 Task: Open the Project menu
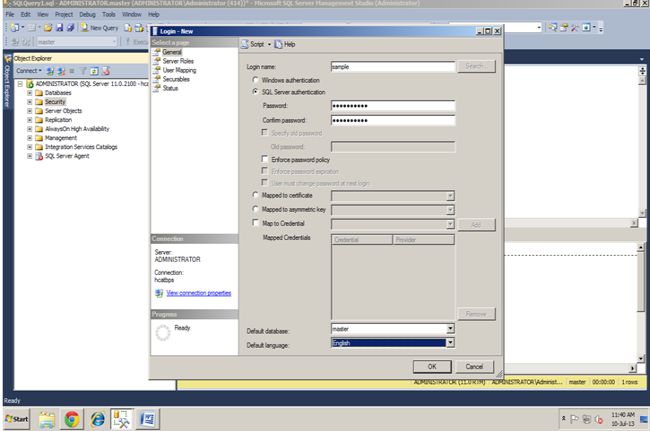click(64, 15)
